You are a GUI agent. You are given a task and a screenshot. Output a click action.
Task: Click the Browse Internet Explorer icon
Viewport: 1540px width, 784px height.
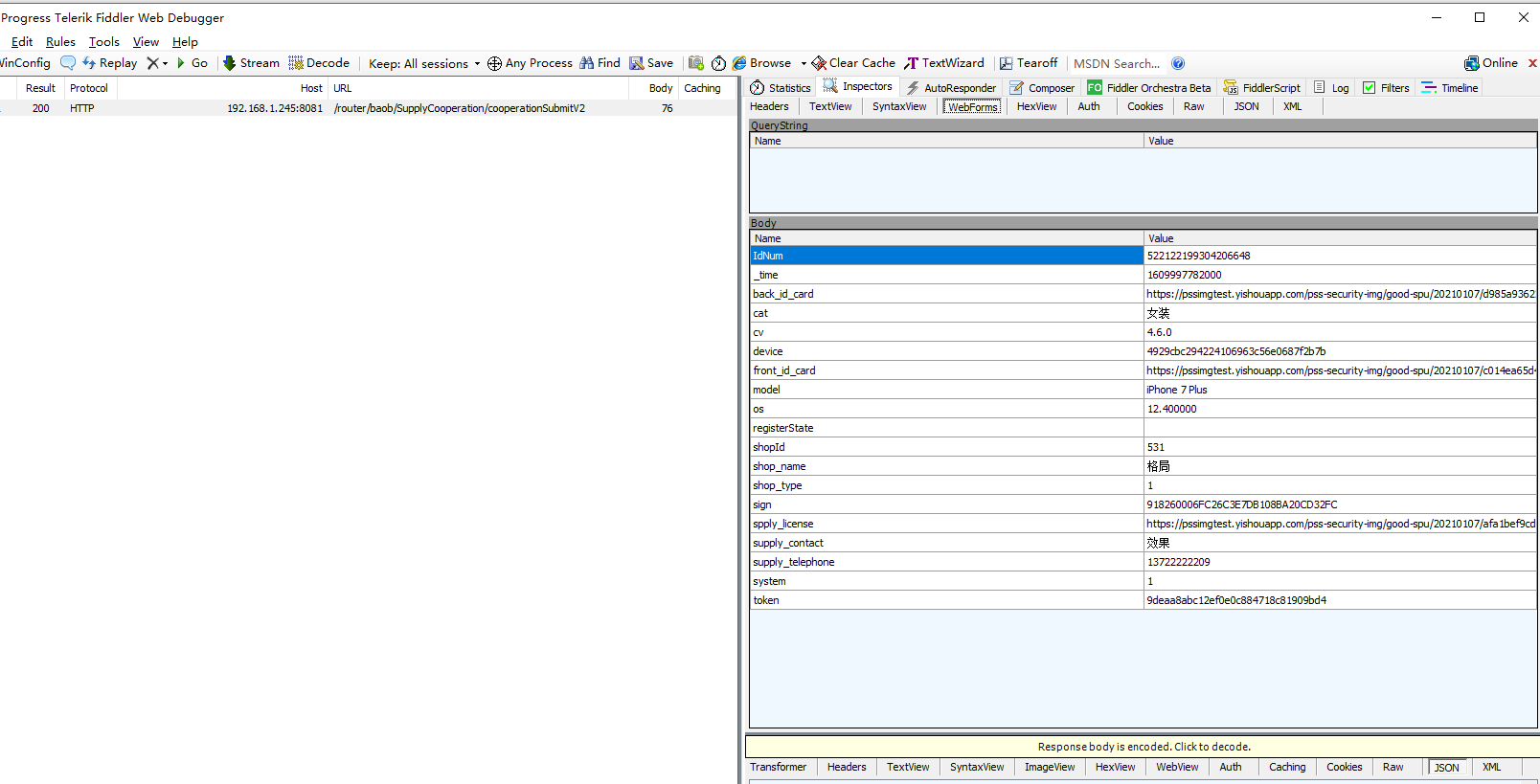tap(739, 63)
